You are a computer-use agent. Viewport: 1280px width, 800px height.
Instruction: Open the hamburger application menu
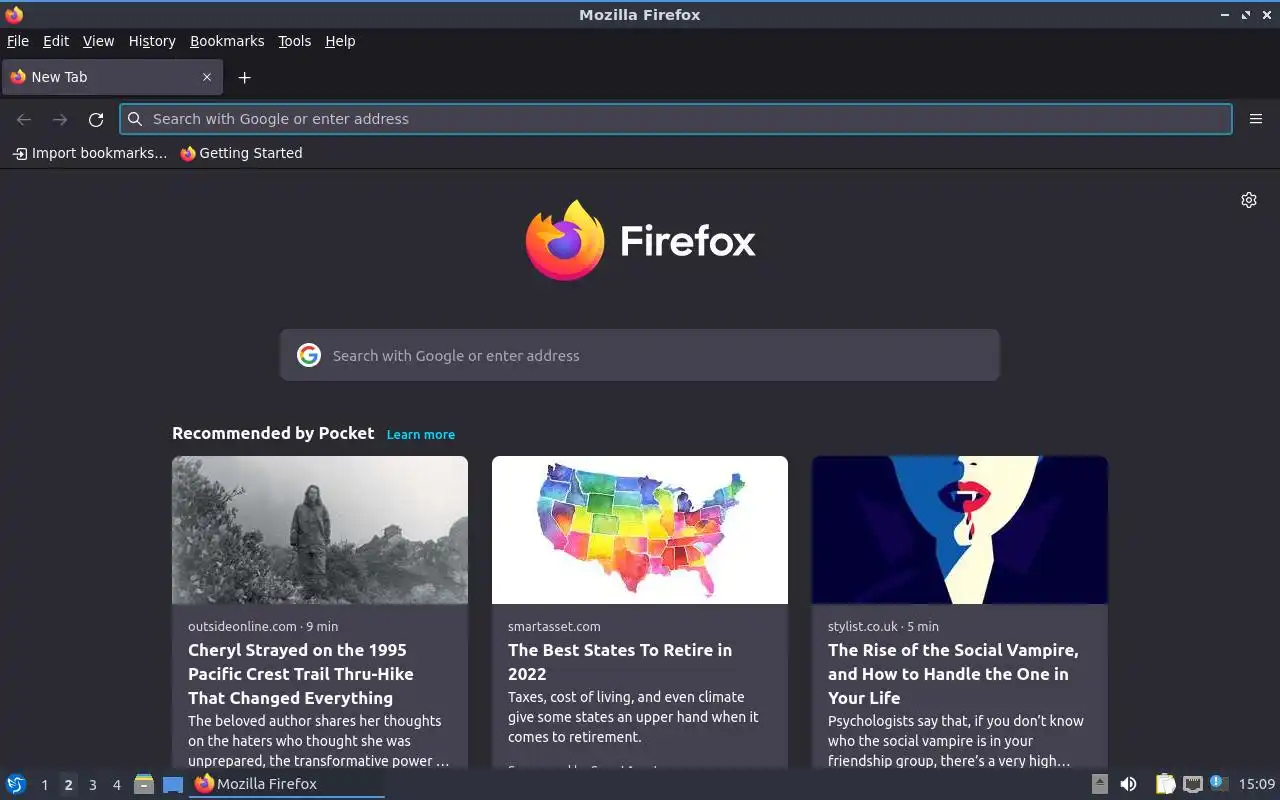tap(1256, 119)
